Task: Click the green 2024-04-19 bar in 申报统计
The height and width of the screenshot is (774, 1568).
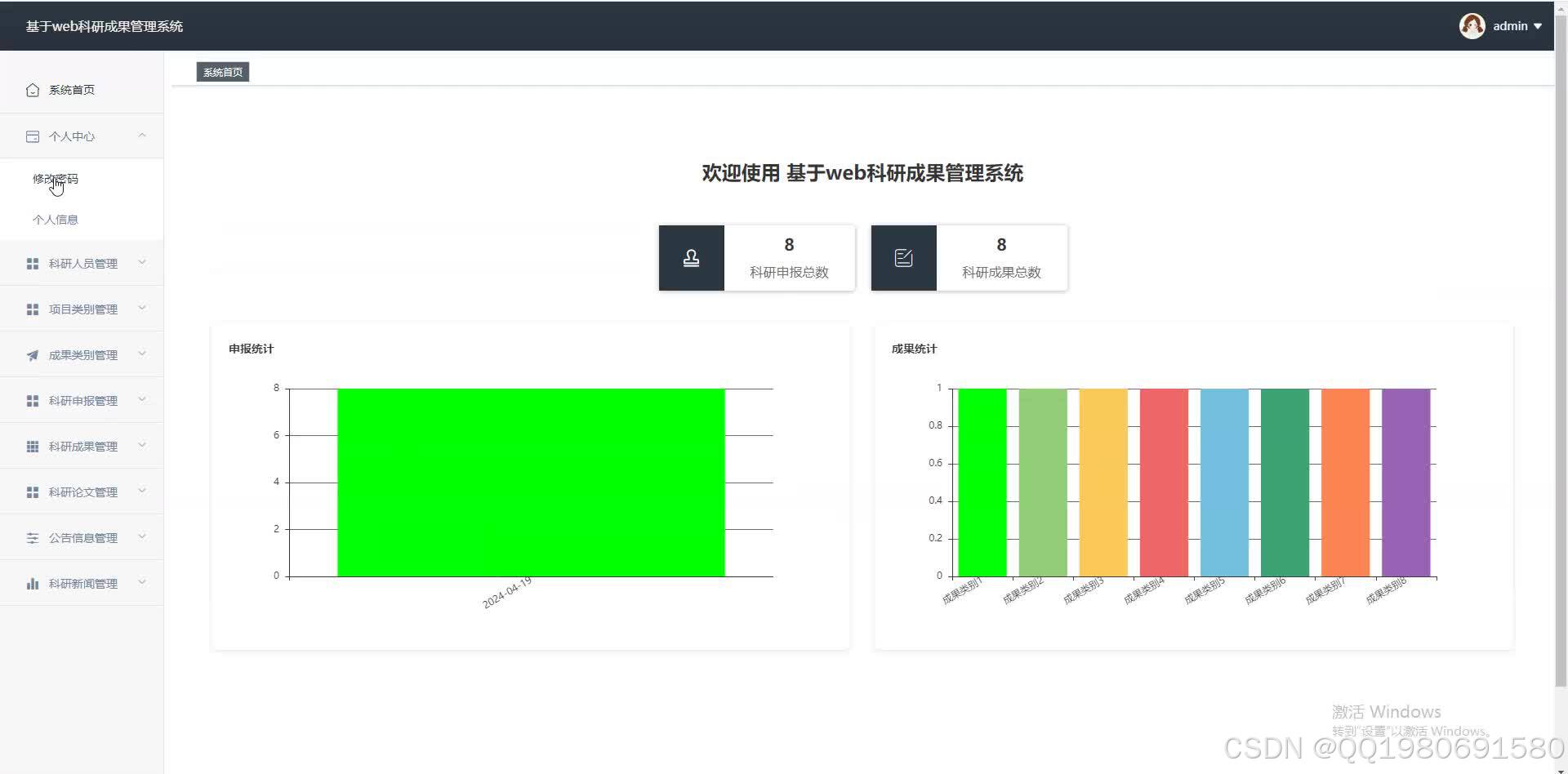Action: point(531,483)
